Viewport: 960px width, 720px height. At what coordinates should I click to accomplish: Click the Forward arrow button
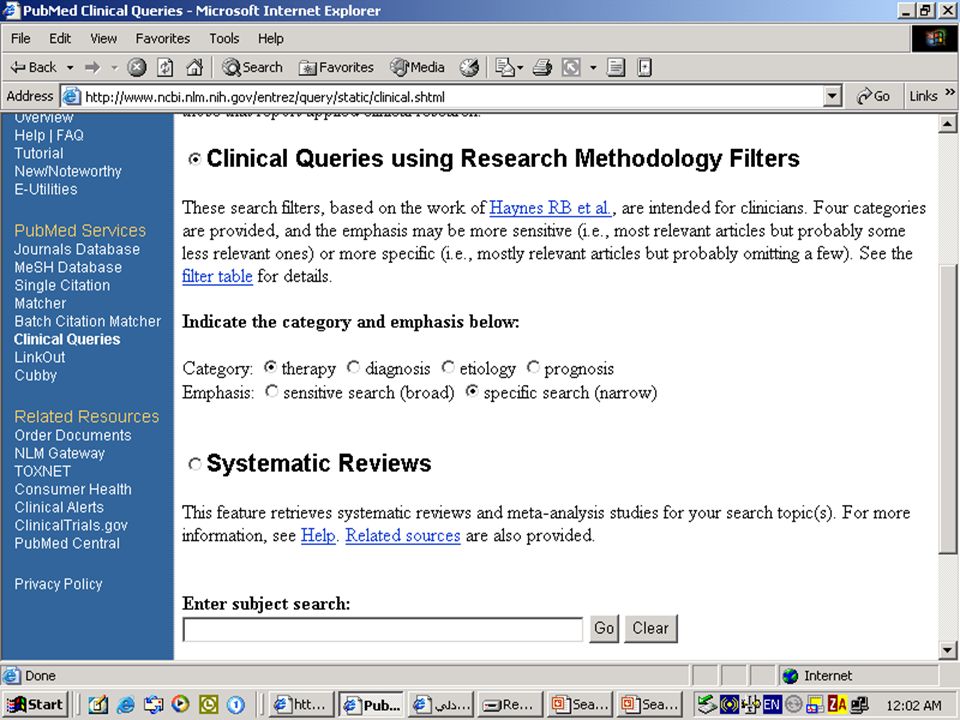pyautogui.click(x=92, y=67)
